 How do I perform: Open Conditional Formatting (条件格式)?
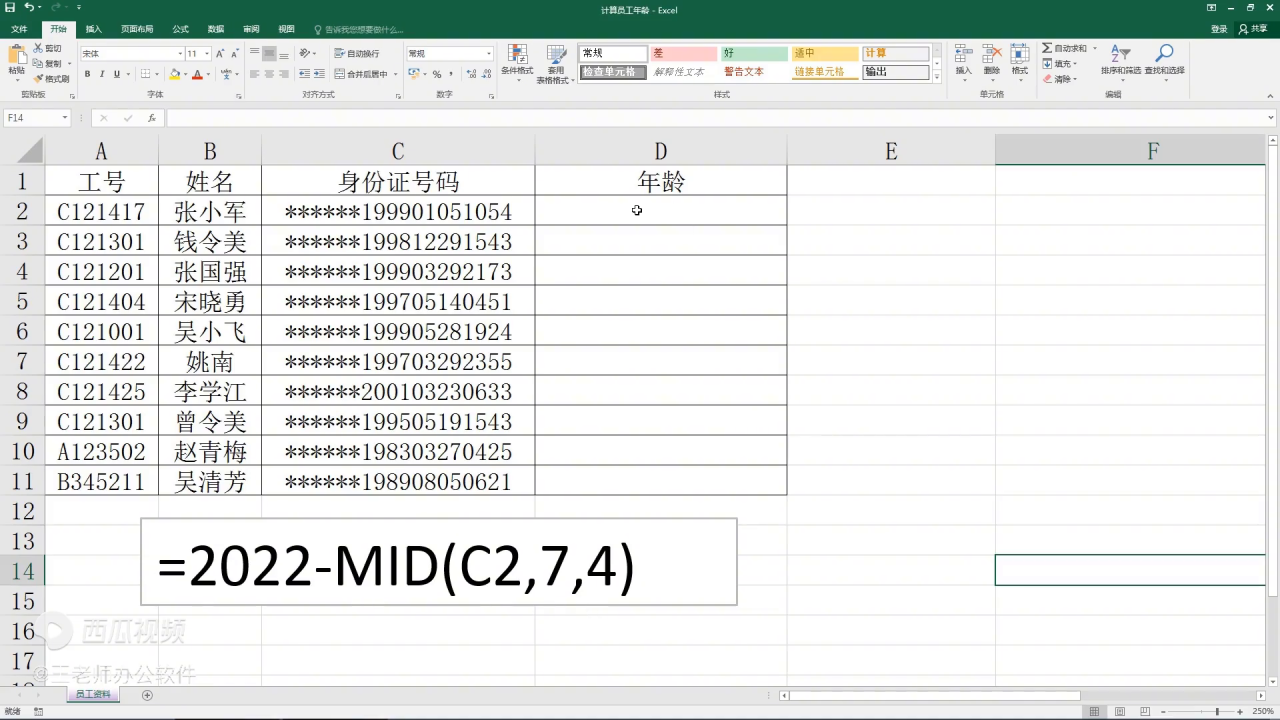tap(517, 62)
